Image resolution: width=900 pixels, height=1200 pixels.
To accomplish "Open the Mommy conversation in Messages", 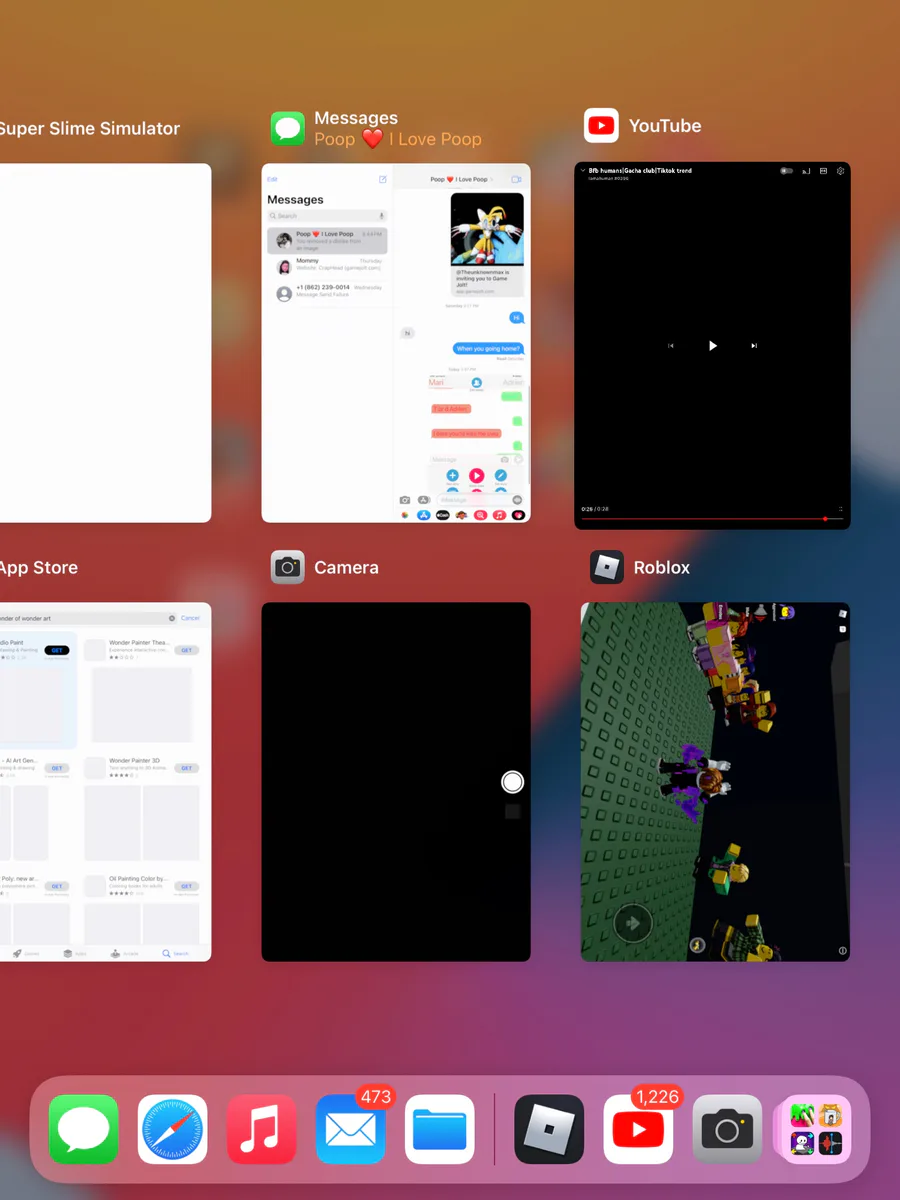I will pyautogui.click(x=327, y=267).
